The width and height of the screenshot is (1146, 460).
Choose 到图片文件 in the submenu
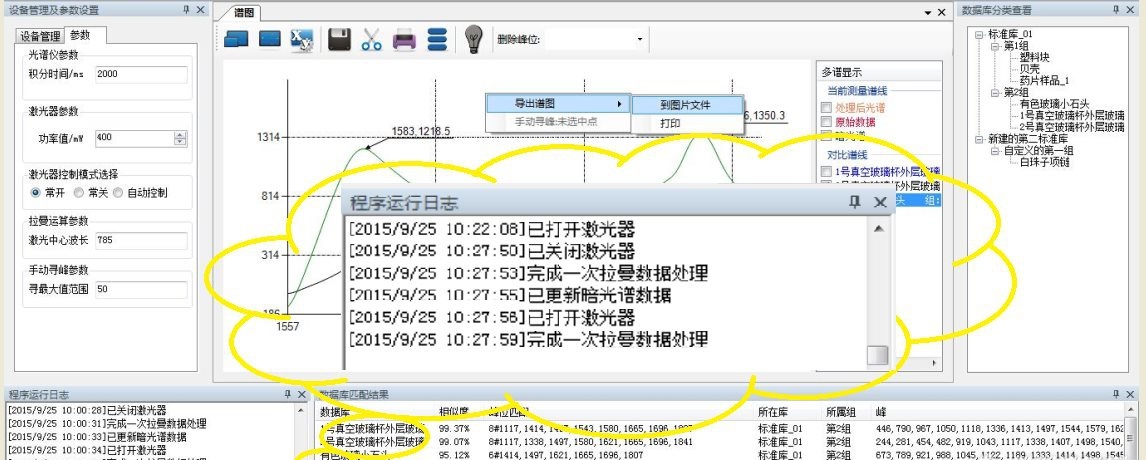tap(686, 104)
